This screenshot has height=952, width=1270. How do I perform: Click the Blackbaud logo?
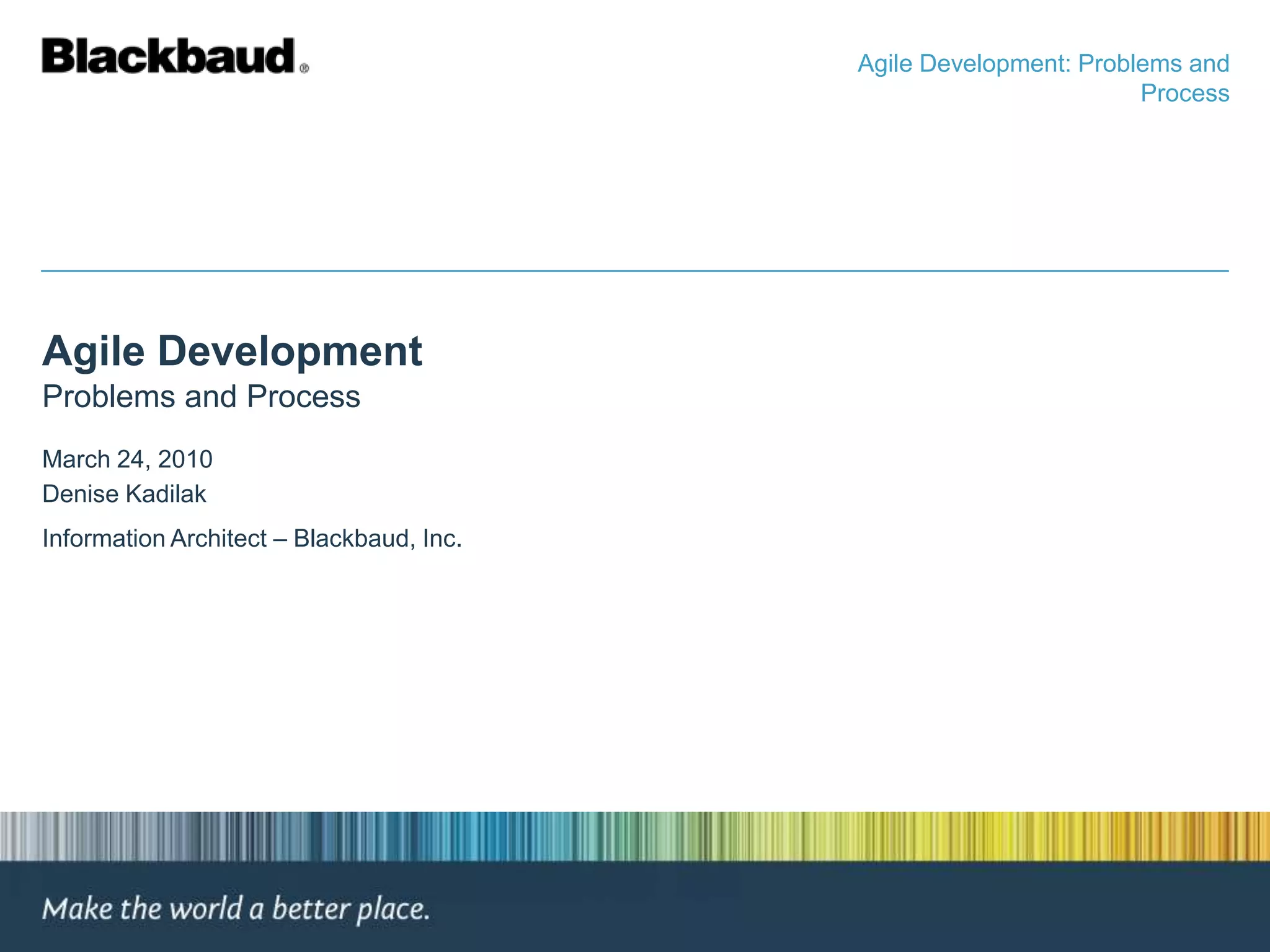(x=167, y=56)
